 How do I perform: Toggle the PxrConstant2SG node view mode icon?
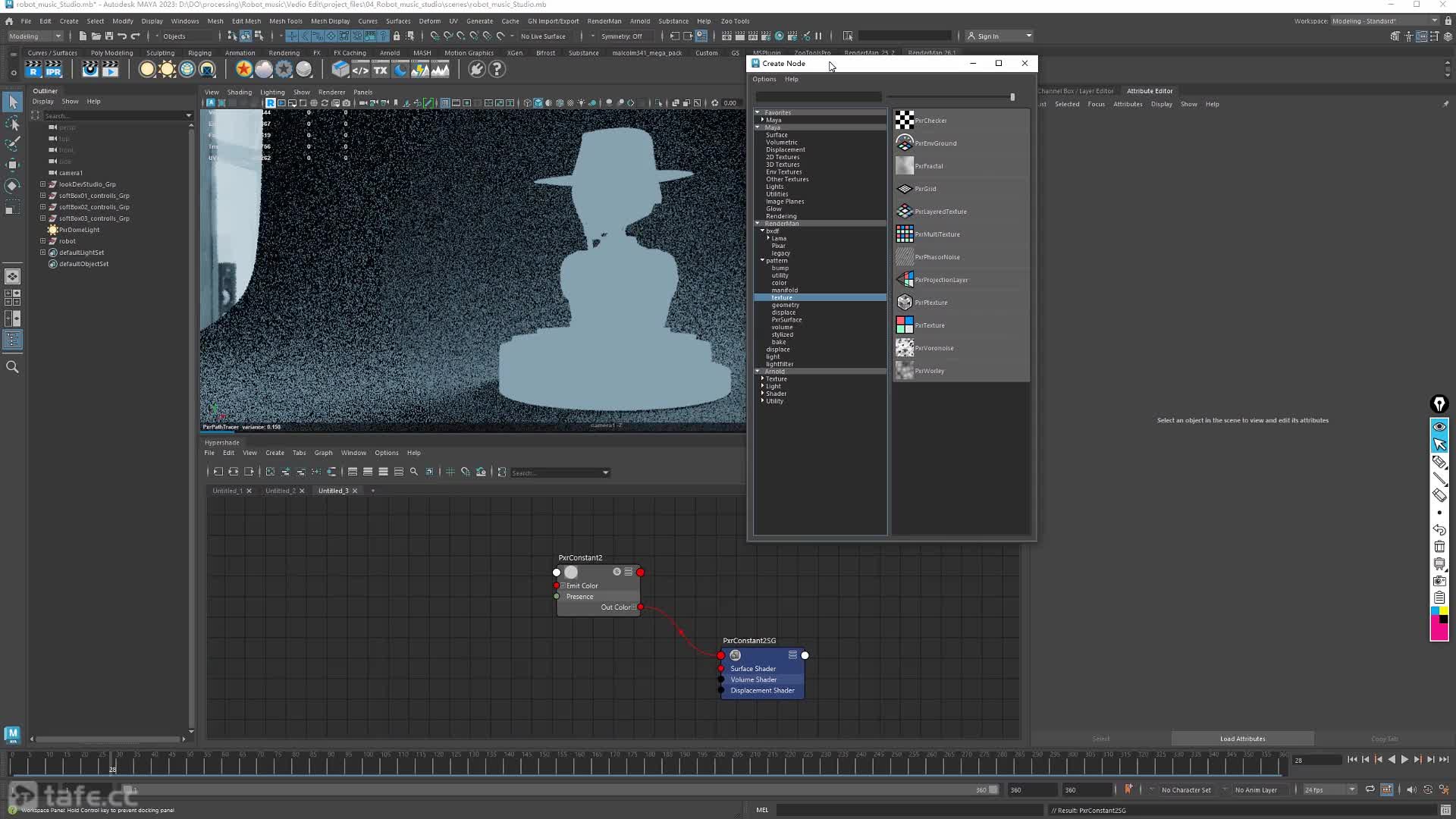coord(792,655)
